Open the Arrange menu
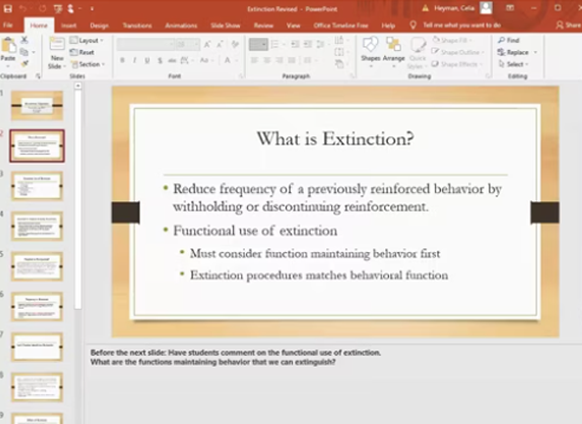Viewport: 582px width, 424px height. point(393,52)
